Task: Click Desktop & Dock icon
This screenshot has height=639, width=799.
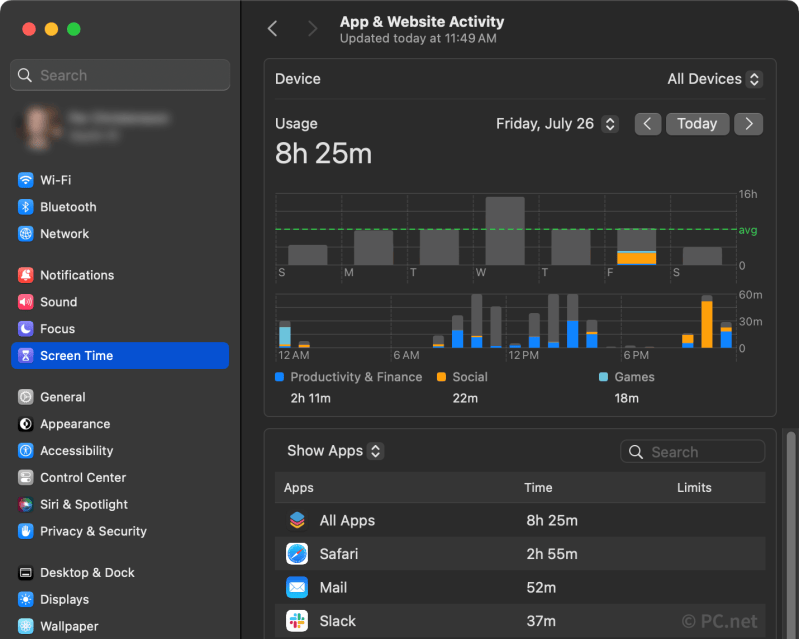Action: click(25, 573)
